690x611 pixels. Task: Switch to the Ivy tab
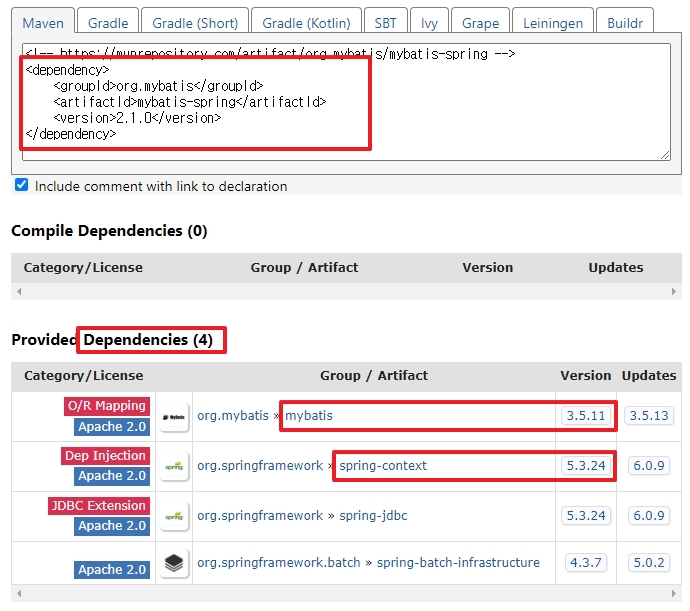click(429, 22)
